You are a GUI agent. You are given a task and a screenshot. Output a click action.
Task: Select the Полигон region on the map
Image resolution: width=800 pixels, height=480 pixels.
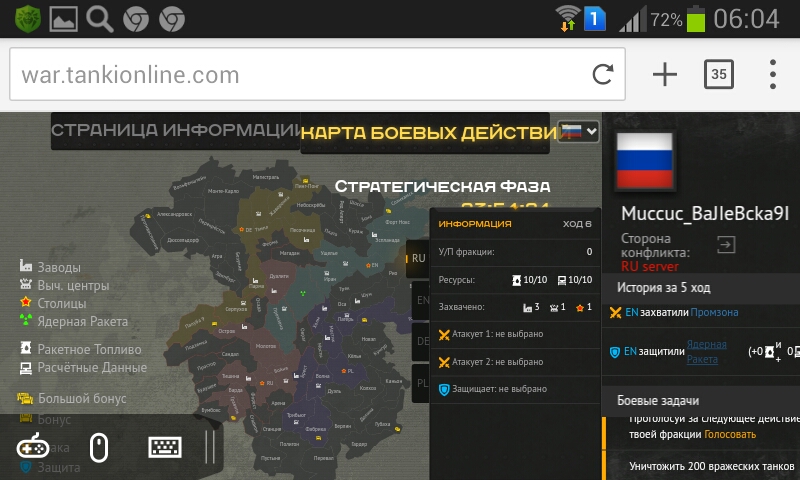[x=289, y=444]
